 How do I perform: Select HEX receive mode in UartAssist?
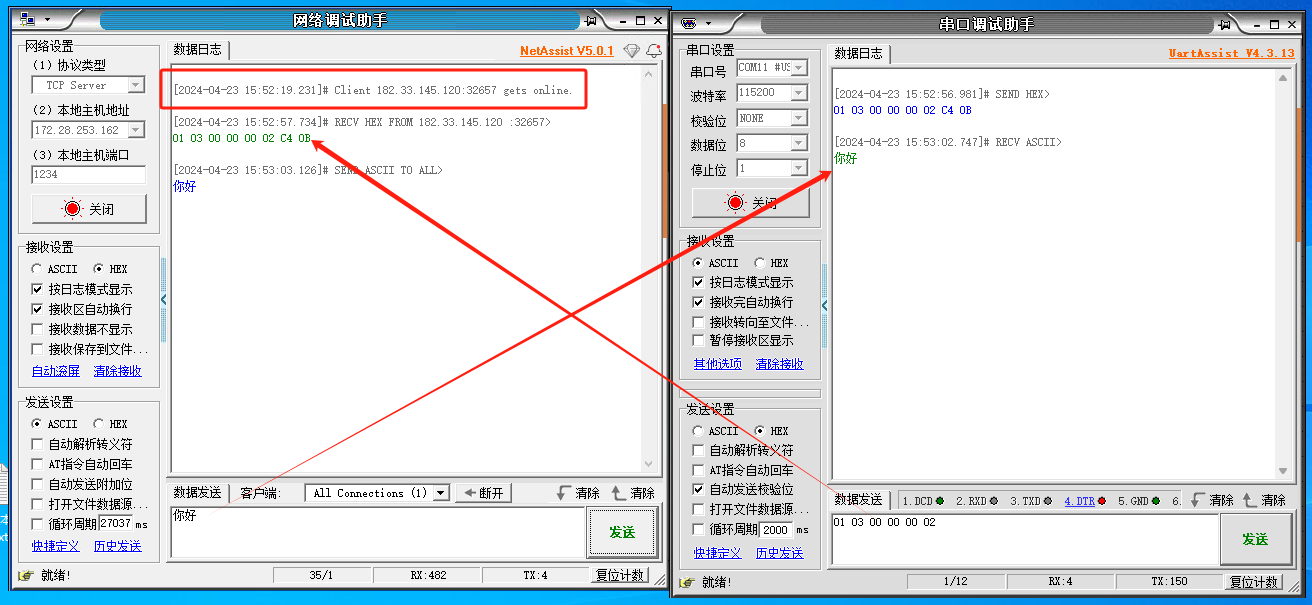(759, 263)
